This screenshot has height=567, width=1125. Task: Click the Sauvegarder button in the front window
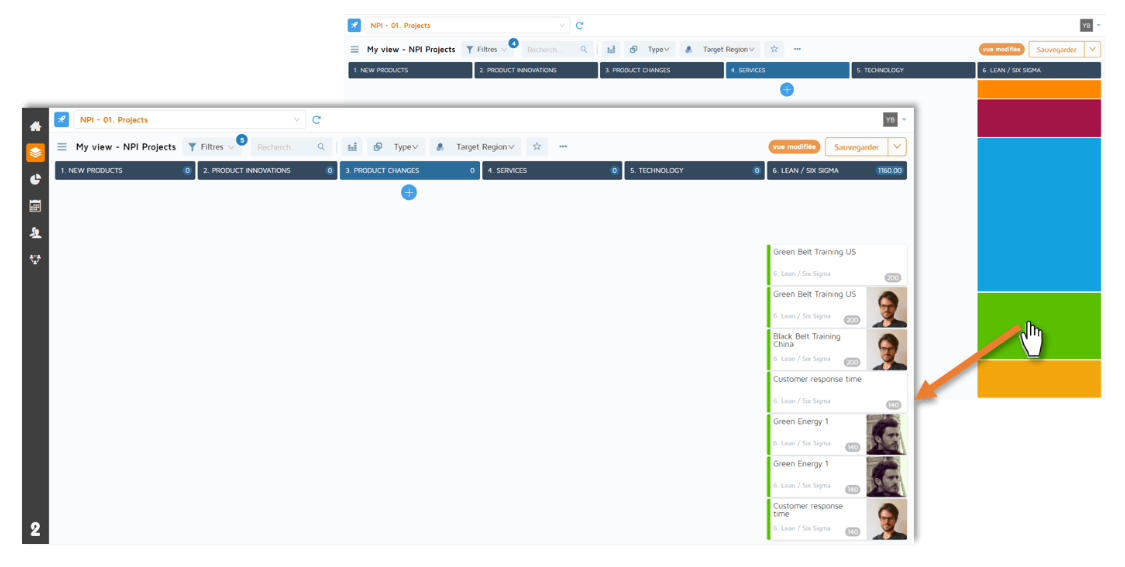tap(856, 147)
